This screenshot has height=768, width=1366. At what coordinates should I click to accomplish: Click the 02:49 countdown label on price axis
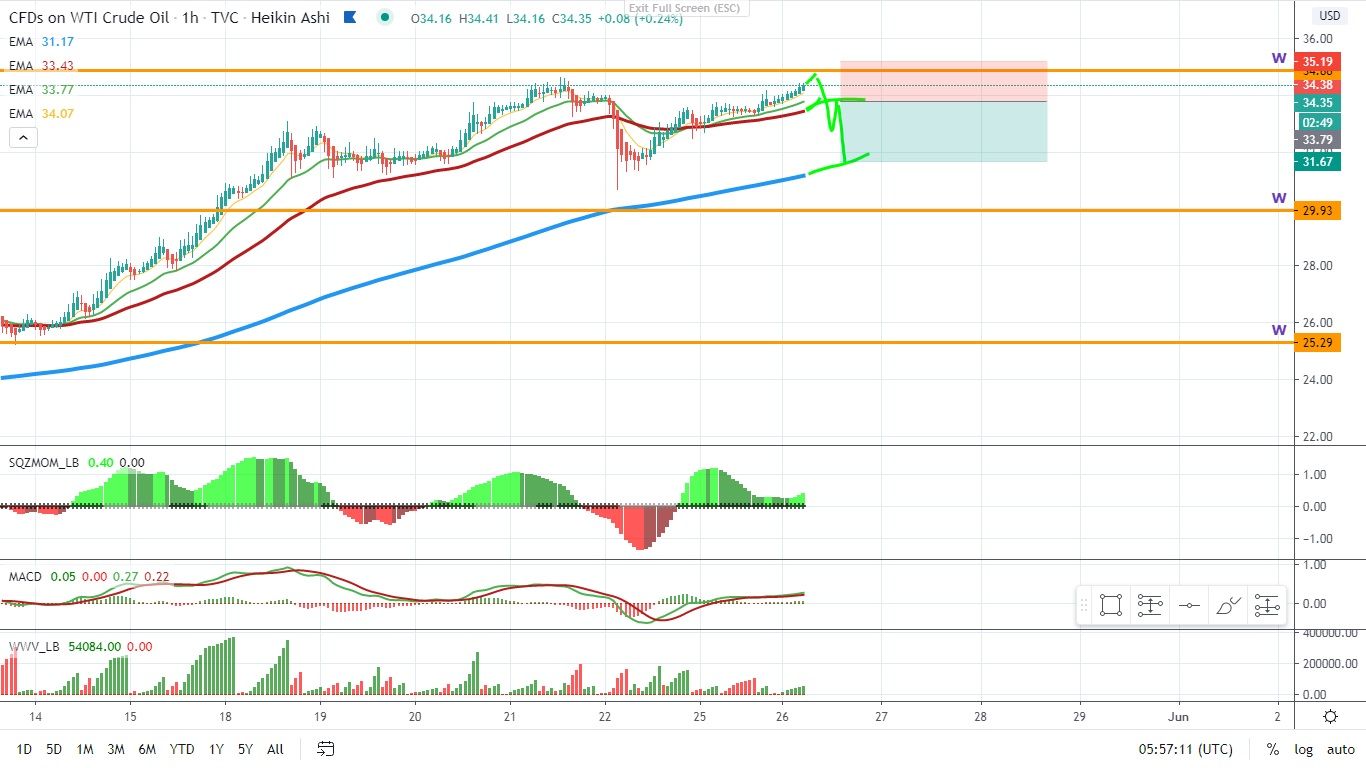1316,122
